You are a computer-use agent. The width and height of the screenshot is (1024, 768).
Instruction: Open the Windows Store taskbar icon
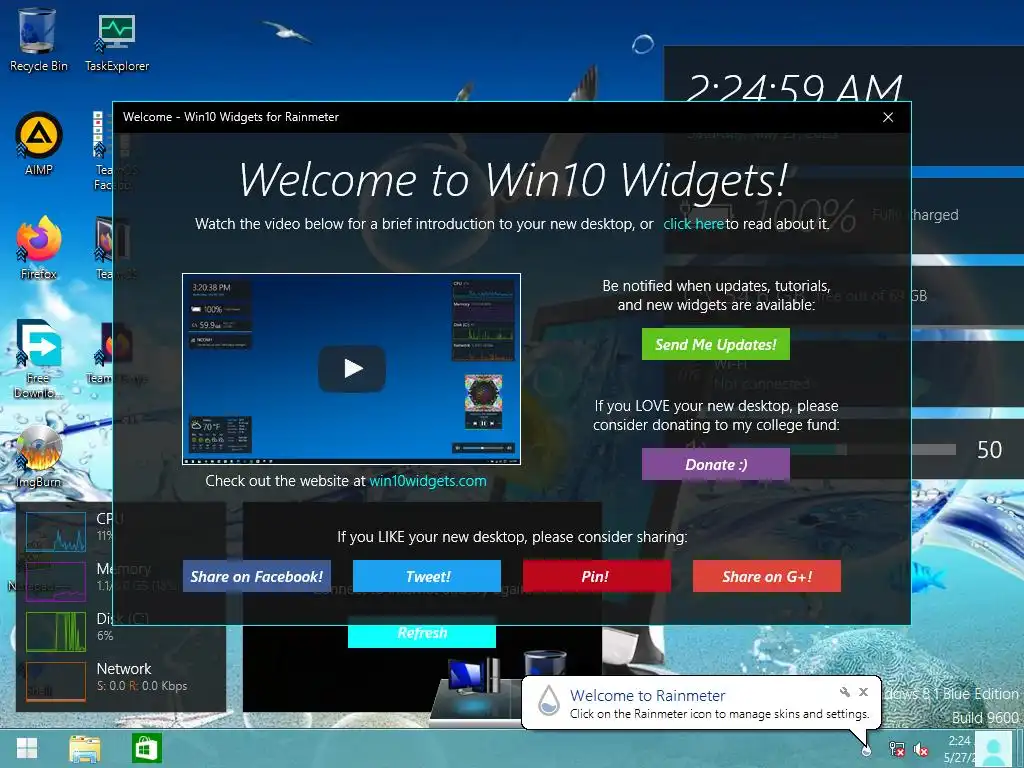[x=146, y=748]
